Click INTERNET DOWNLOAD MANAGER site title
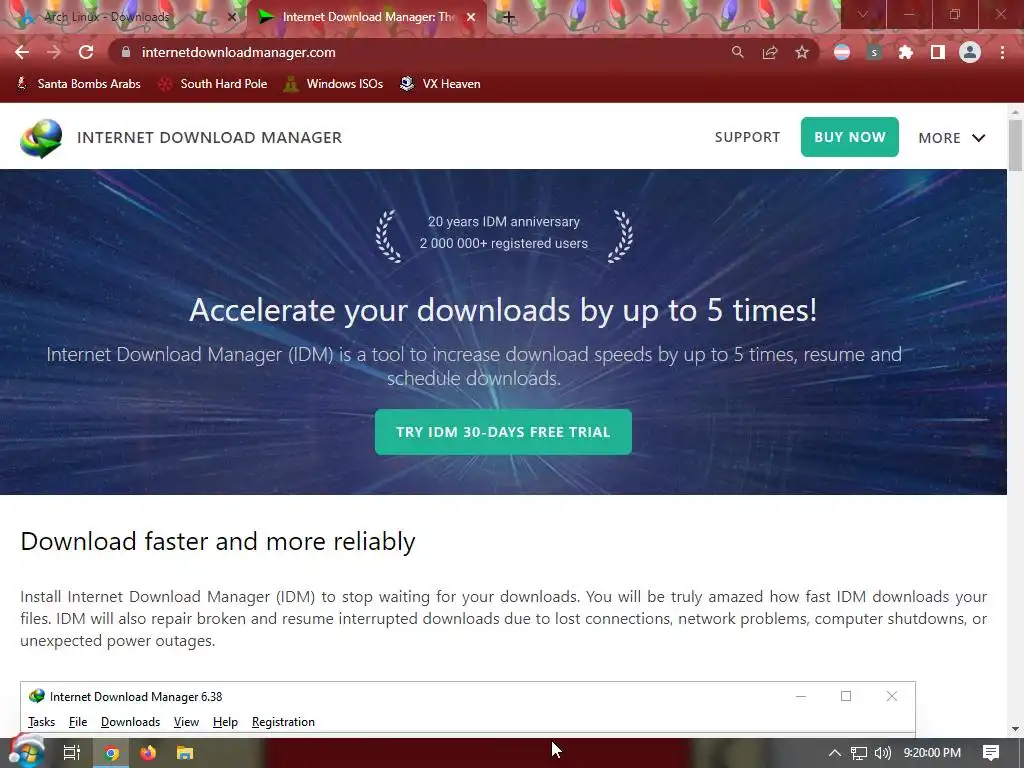 tap(210, 137)
